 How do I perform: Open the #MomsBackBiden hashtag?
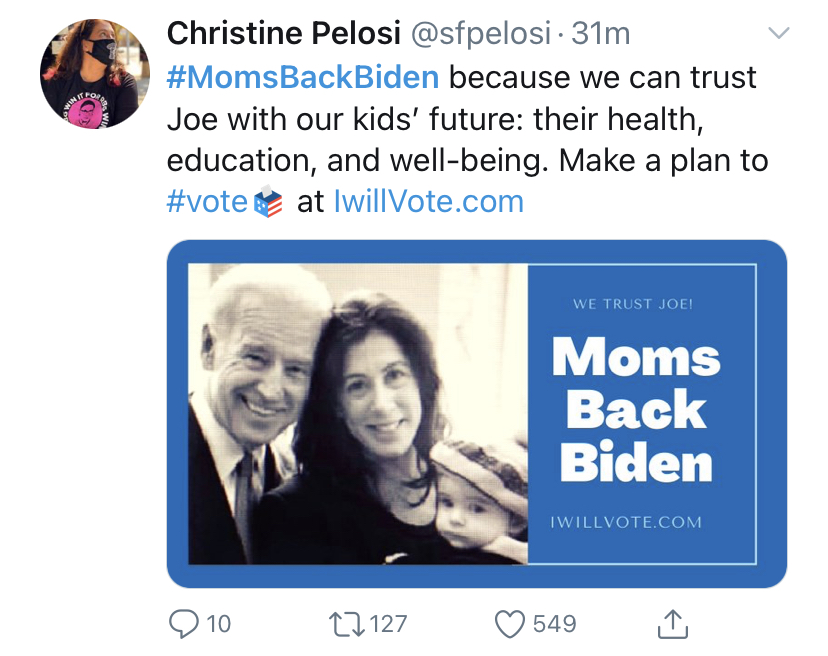pos(303,77)
